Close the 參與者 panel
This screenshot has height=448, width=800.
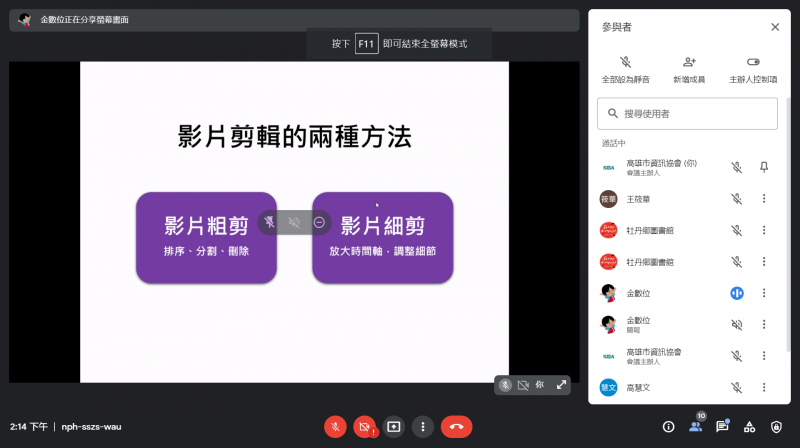coord(775,27)
